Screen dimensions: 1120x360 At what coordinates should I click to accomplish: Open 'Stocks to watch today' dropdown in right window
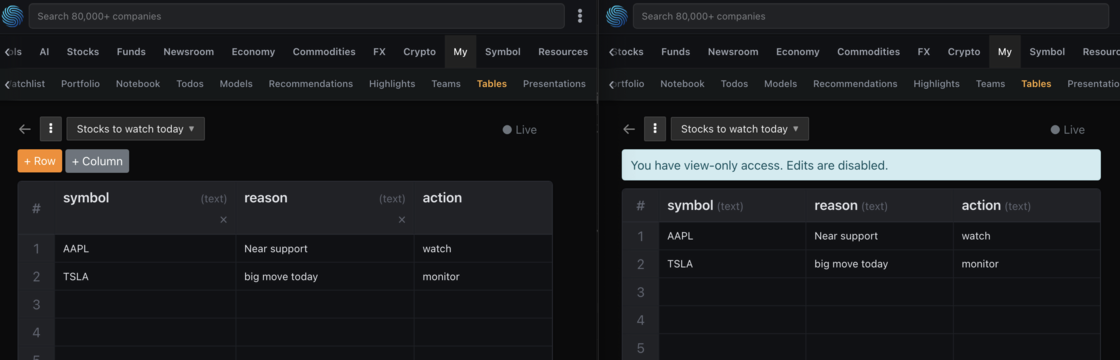pyautogui.click(x=740, y=129)
